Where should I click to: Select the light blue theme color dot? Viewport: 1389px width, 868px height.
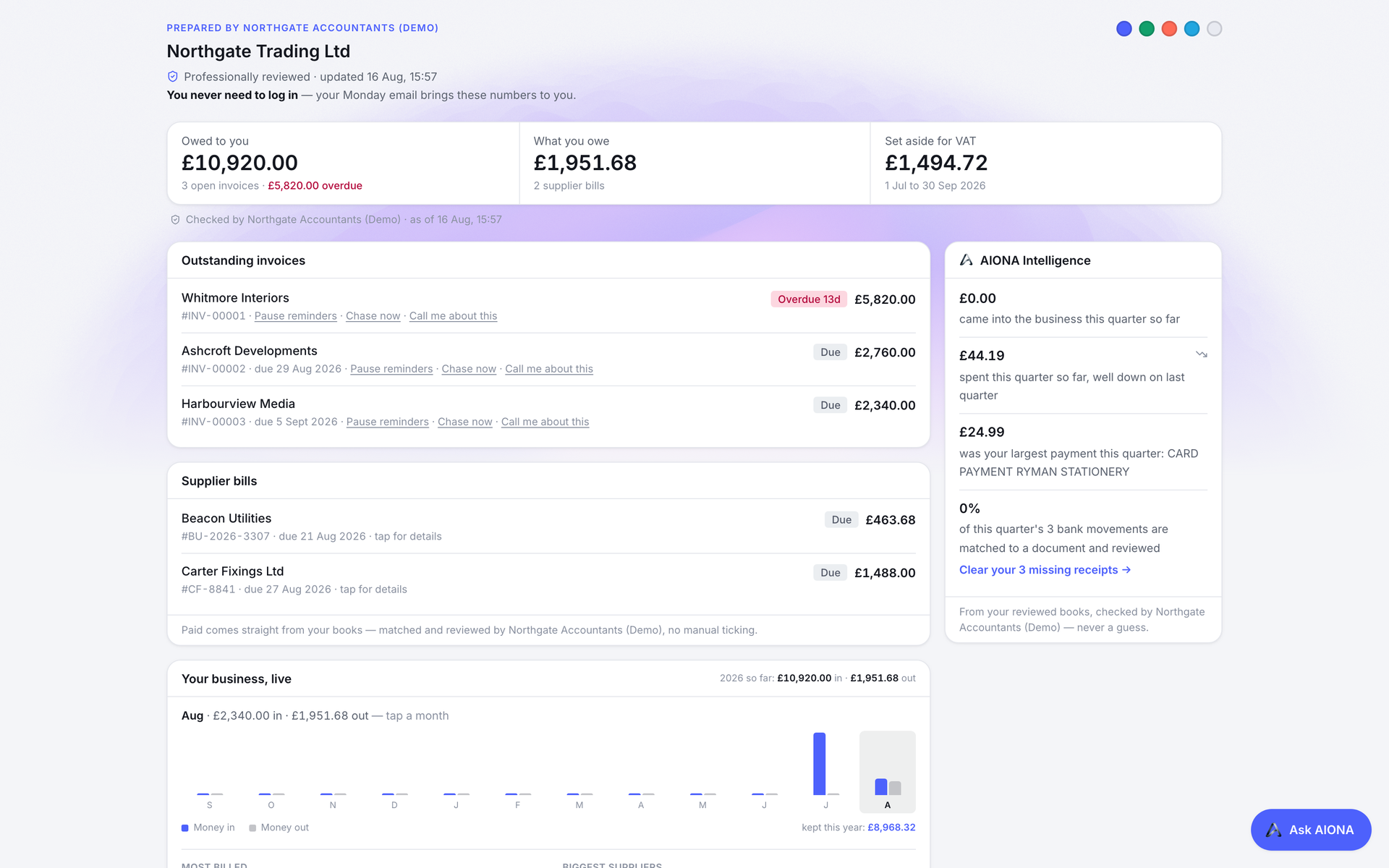1192,29
